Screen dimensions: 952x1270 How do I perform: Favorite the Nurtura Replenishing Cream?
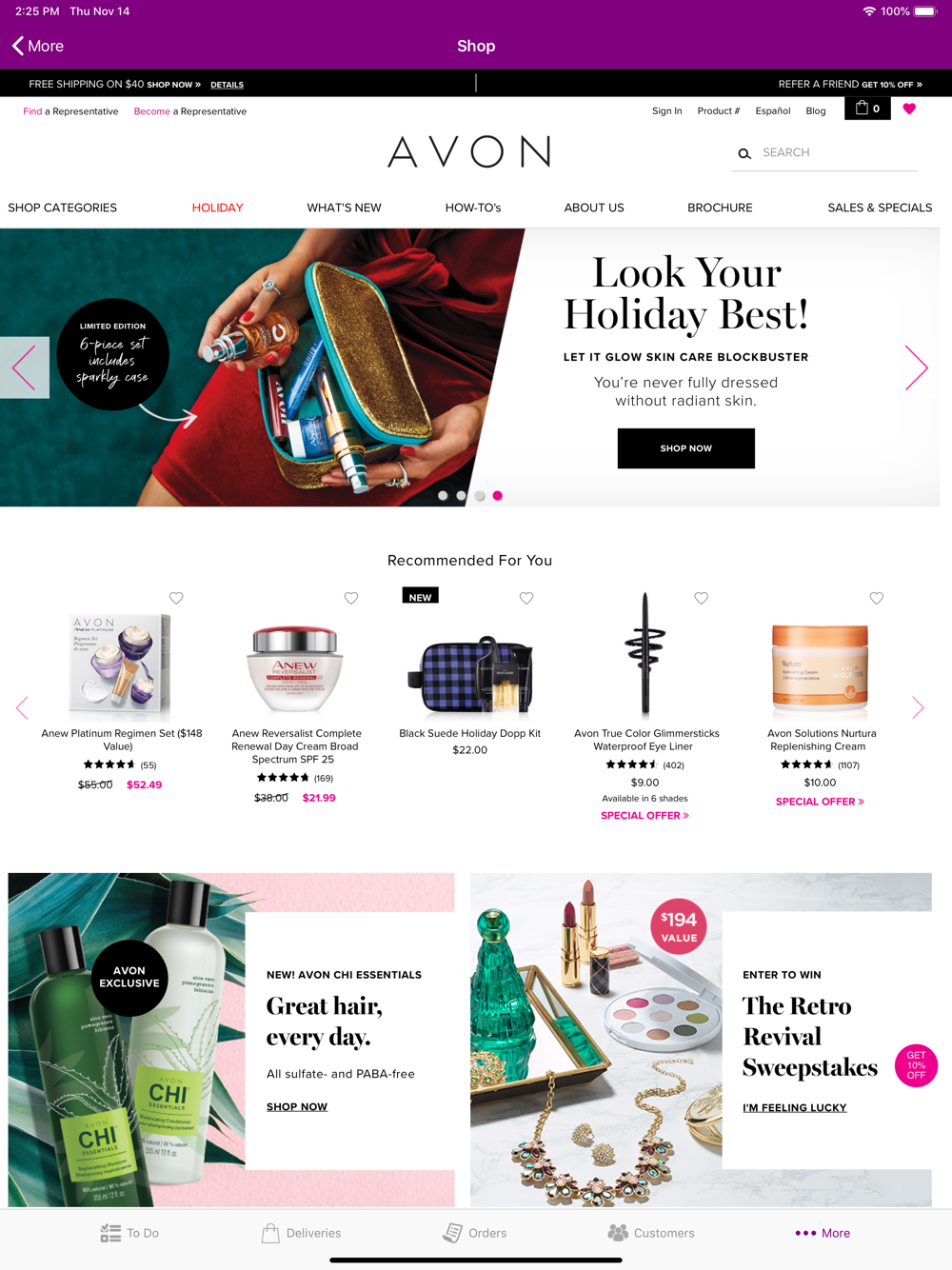pyautogui.click(x=877, y=598)
